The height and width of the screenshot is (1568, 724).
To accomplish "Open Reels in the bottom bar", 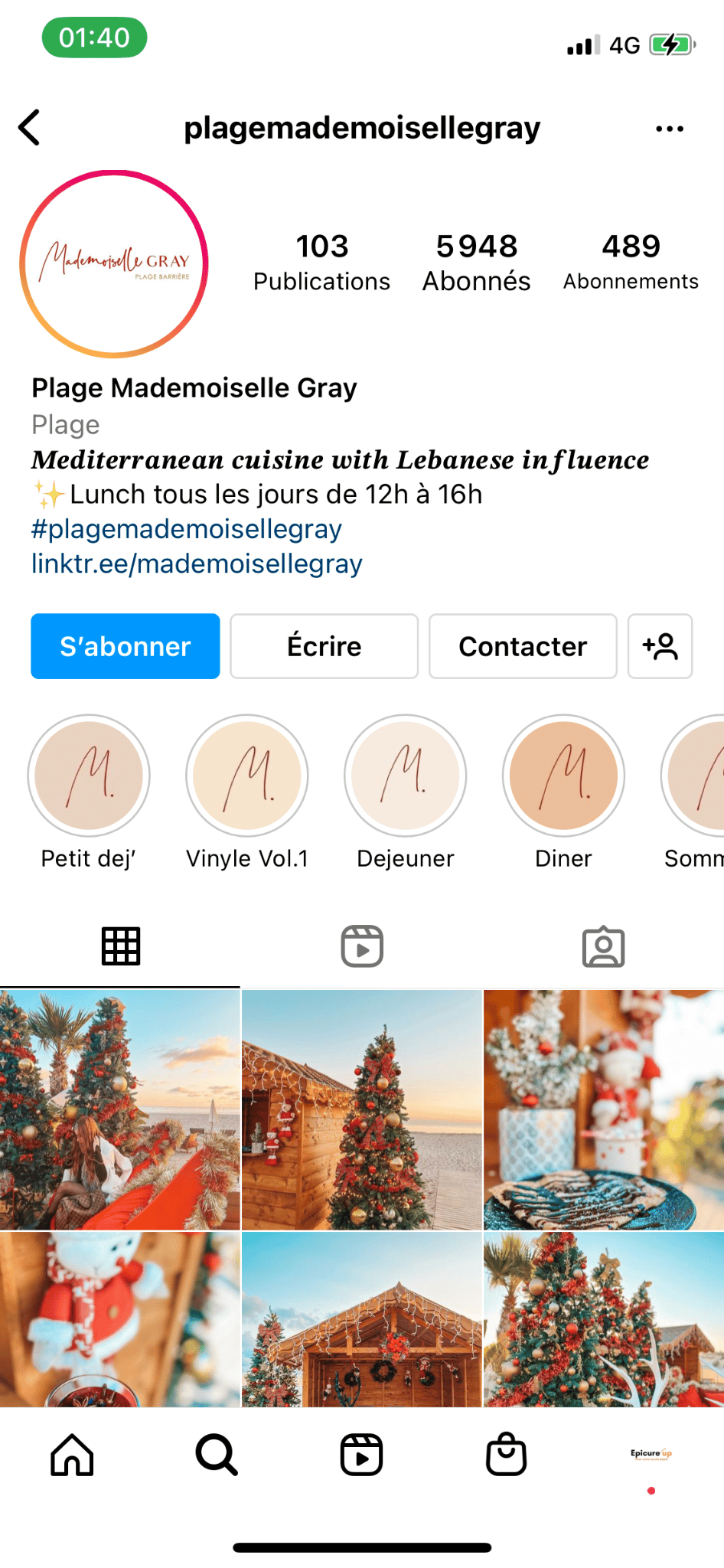I will point(361,1455).
